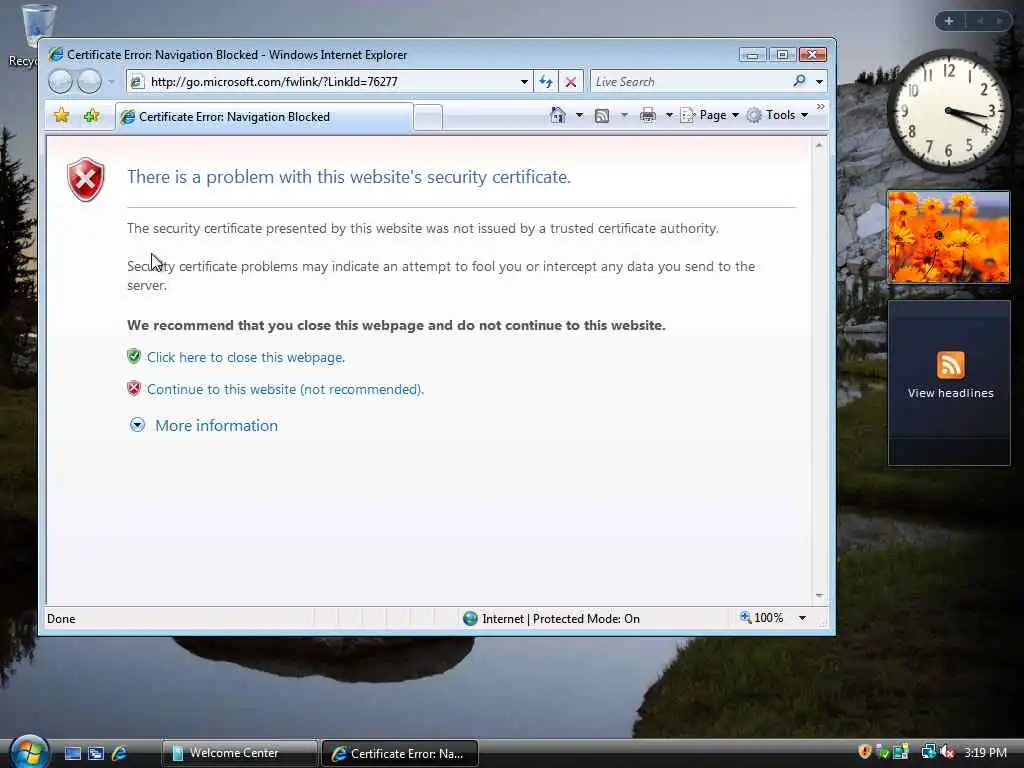Open address bar history dropdown

(524, 82)
